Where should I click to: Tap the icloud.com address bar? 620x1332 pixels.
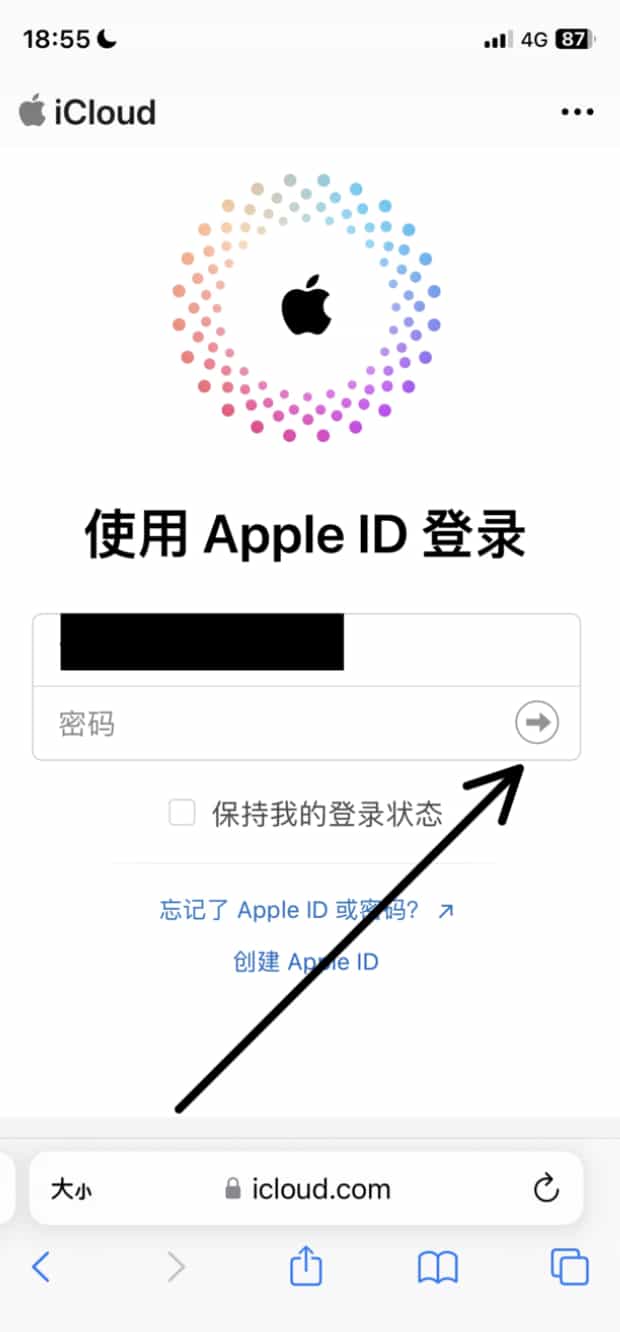[x=306, y=1188]
